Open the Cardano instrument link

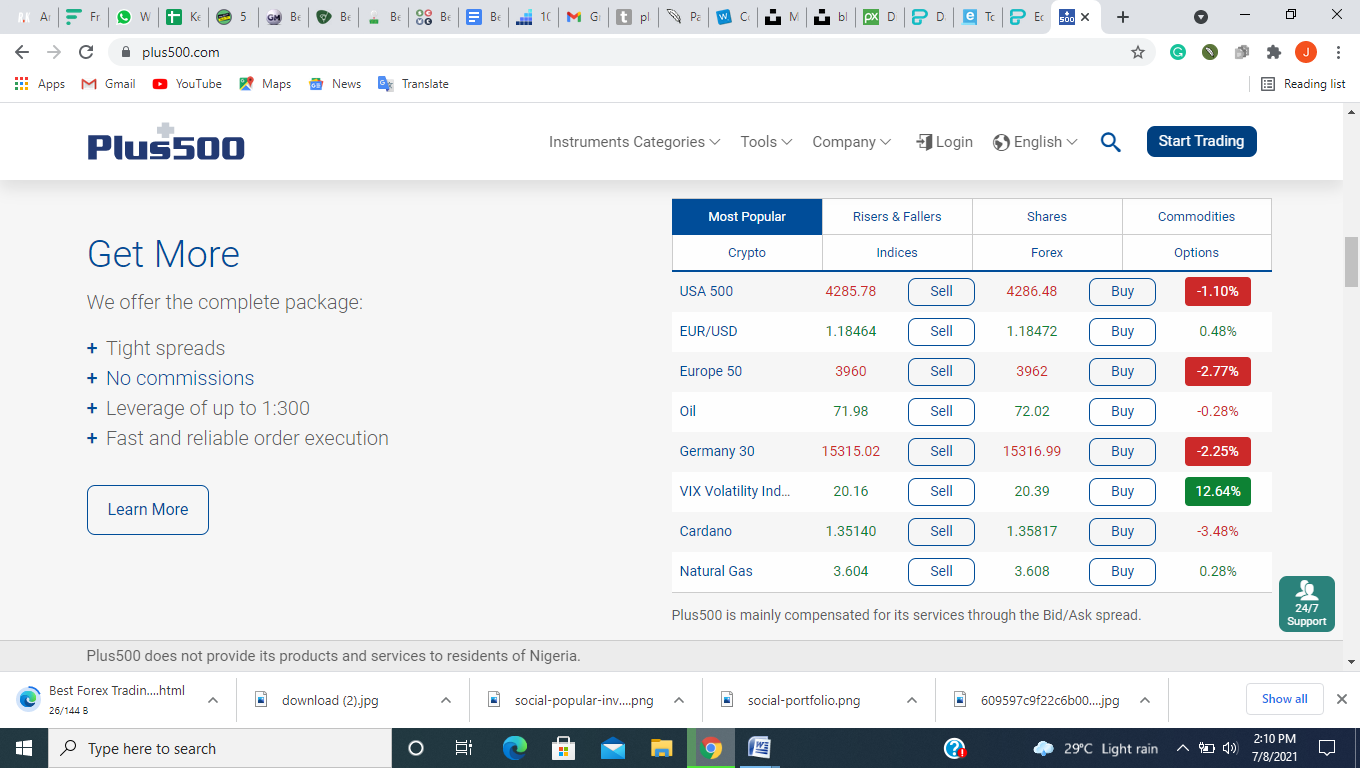coord(705,531)
